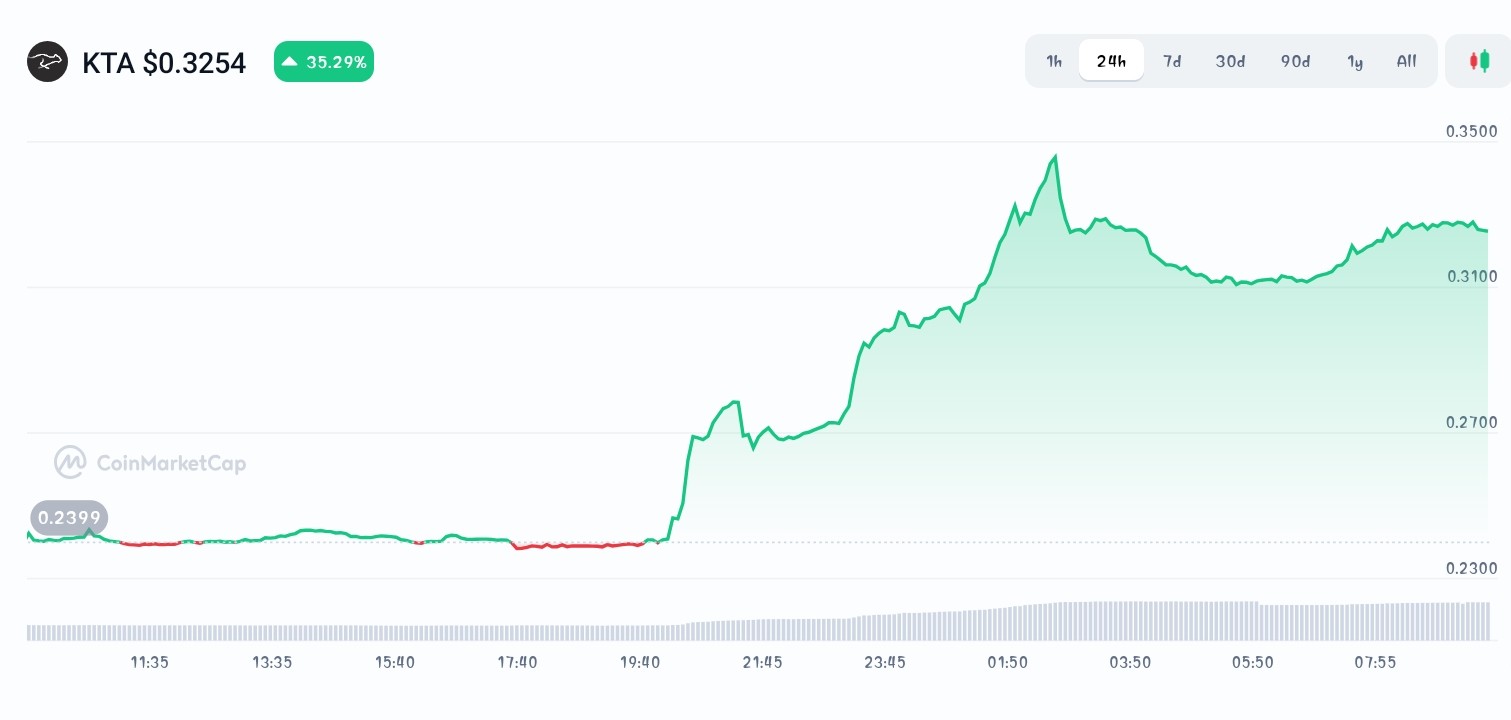Click the 03:50 time axis label

coord(1130,662)
